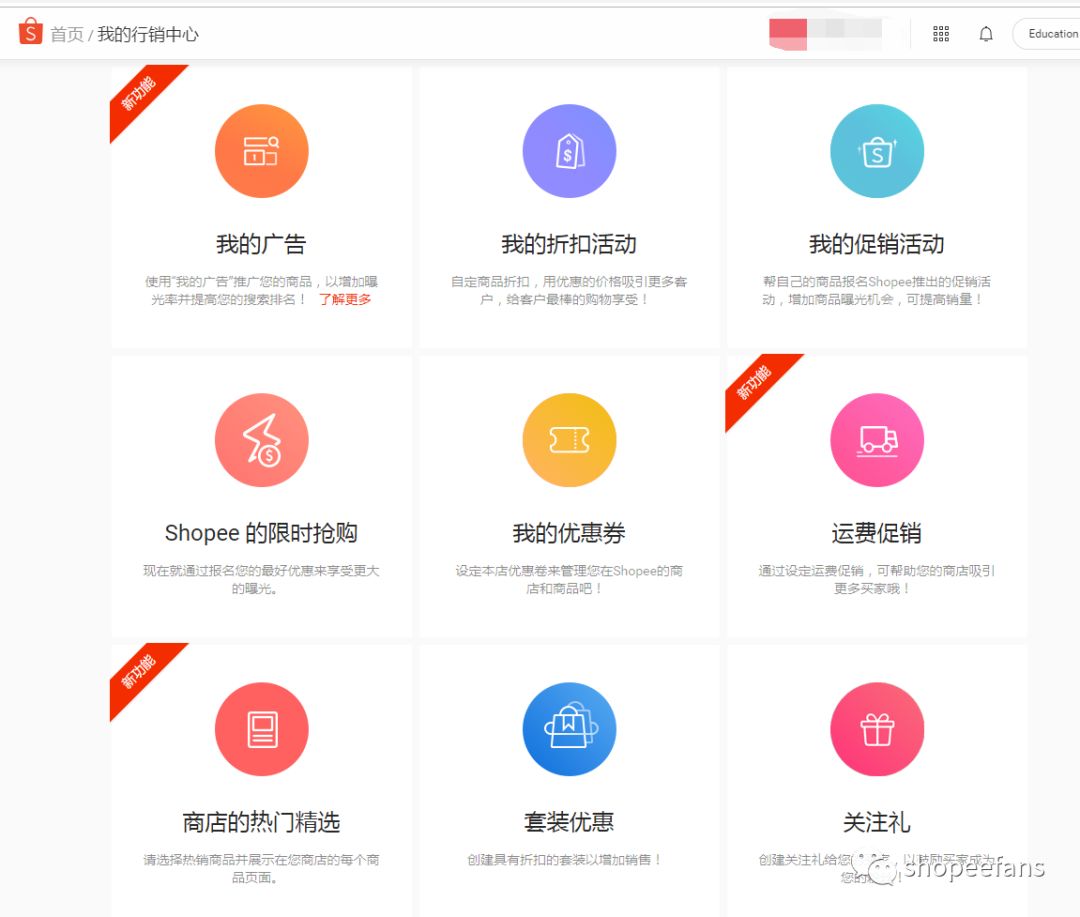This screenshot has height=917, width=1080.
Task: Click the 套装优惠 shopping bag icon
Action: pos(569,728)
